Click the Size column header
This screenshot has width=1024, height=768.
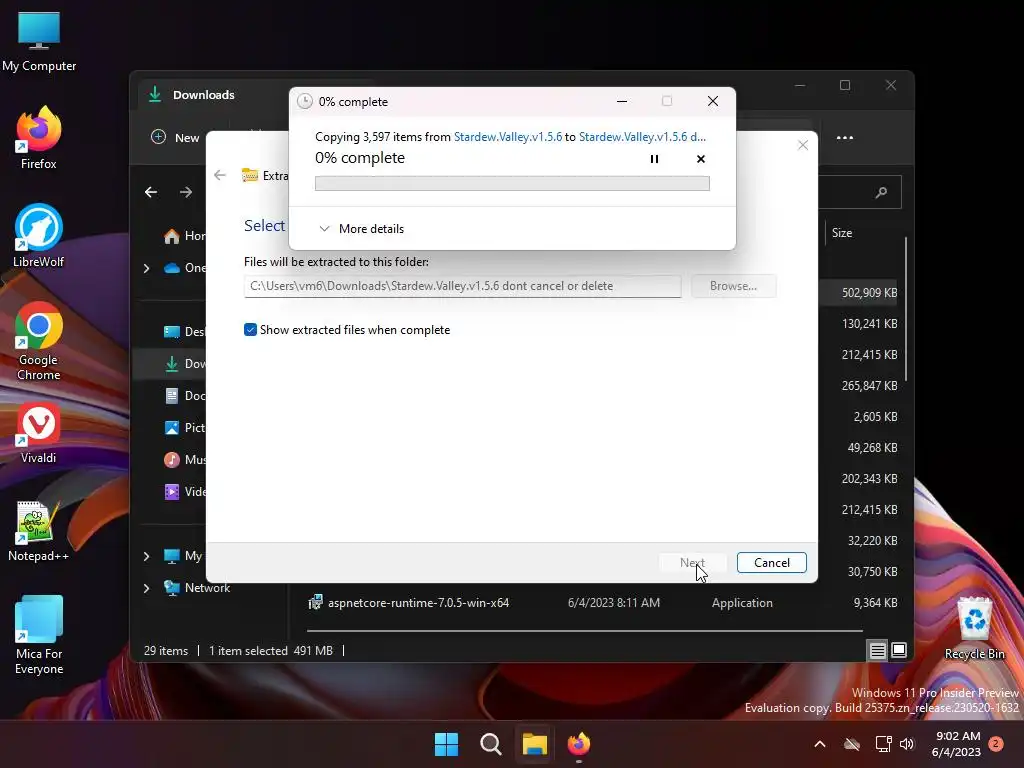coord(842,232)
